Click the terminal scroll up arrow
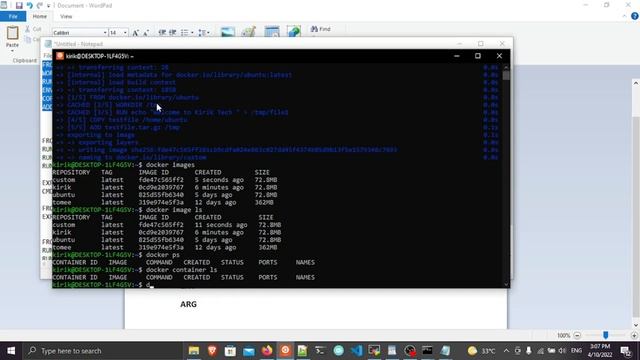The height and width of the screenshot is (360, 640). click(x=506, y=67)
